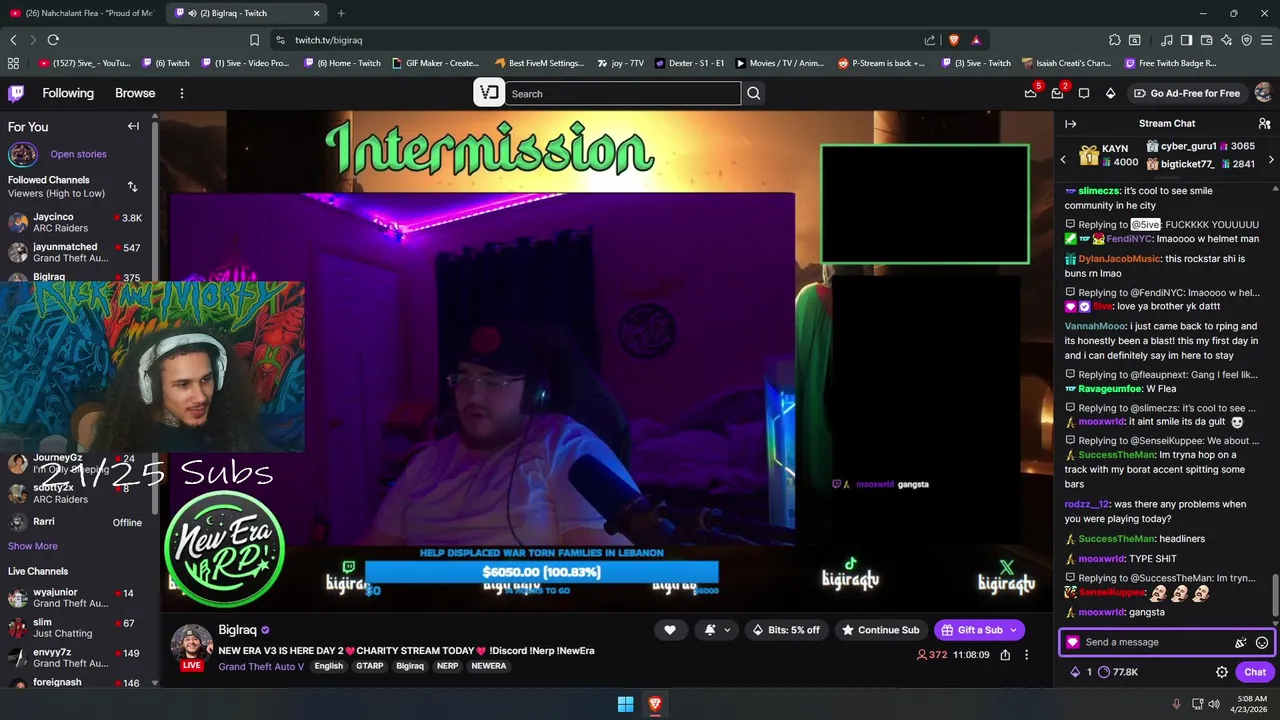Expand the Gift a Sub dropdown
This screenshot has height=720, width=1280.
(x=1013, y=630)
